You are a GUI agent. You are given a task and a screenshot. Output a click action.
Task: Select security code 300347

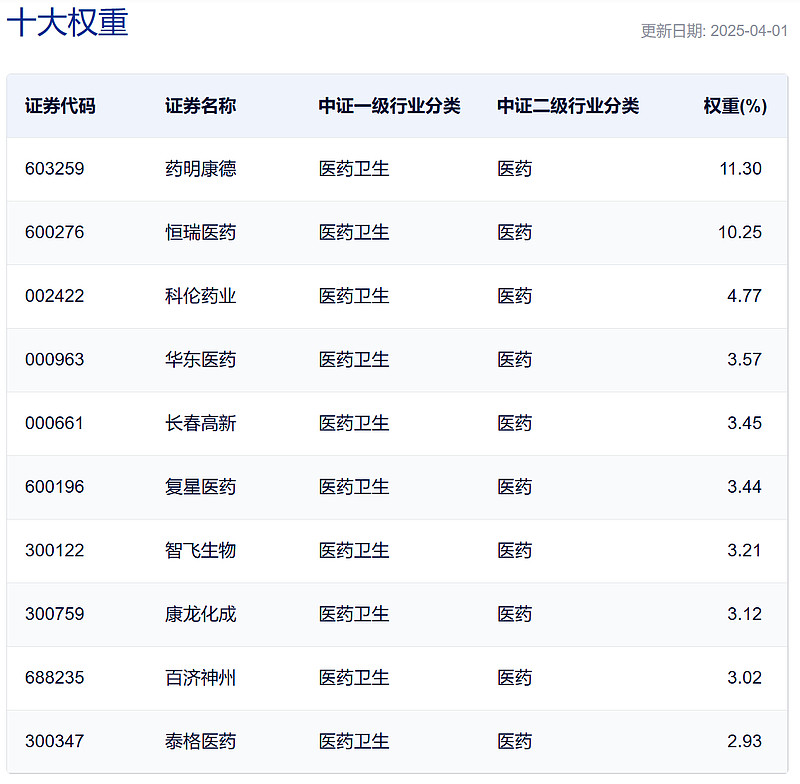[55, 741]
